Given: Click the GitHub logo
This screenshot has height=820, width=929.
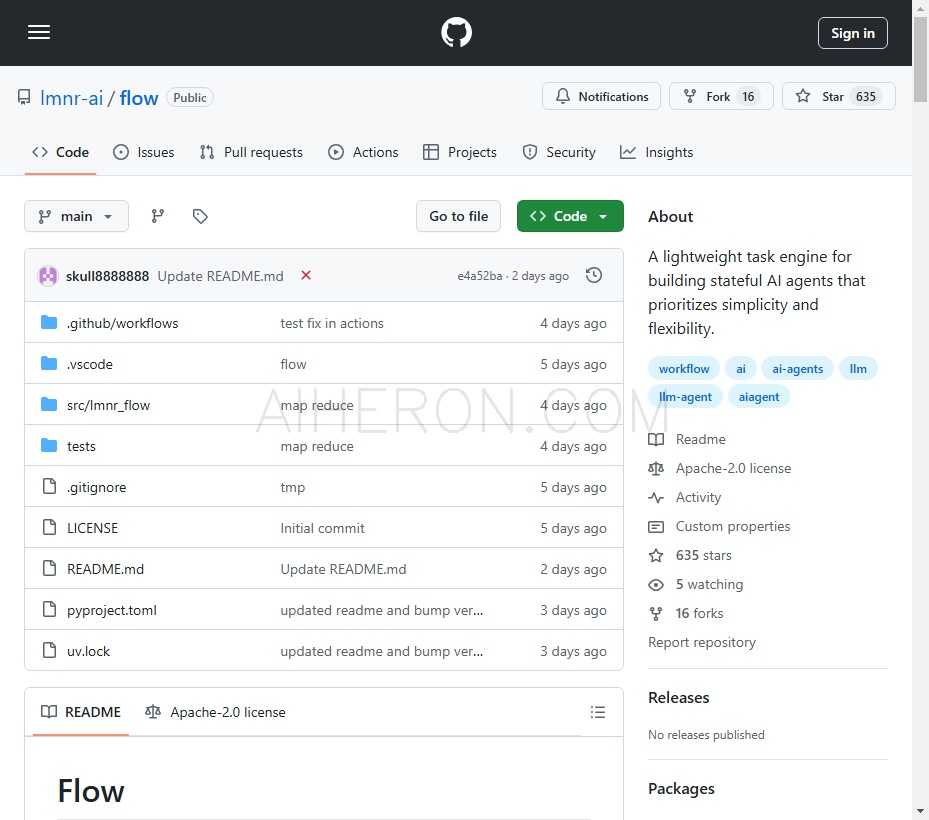Looking at the screenshot, I should click(x=456, y=33).
